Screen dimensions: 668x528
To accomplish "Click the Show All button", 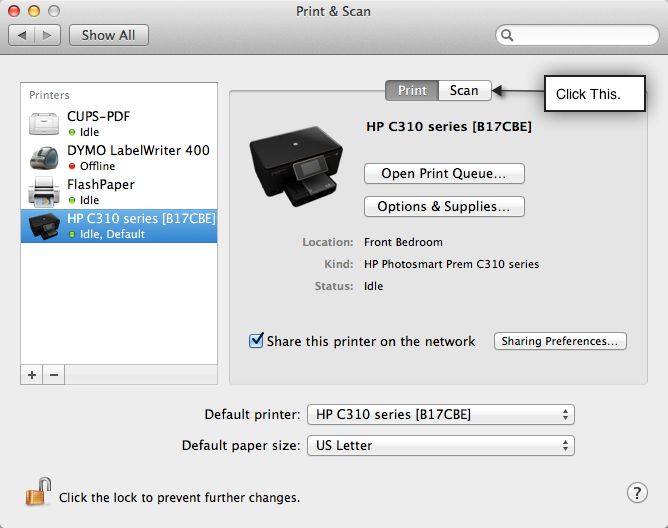I will pos(109,35).
